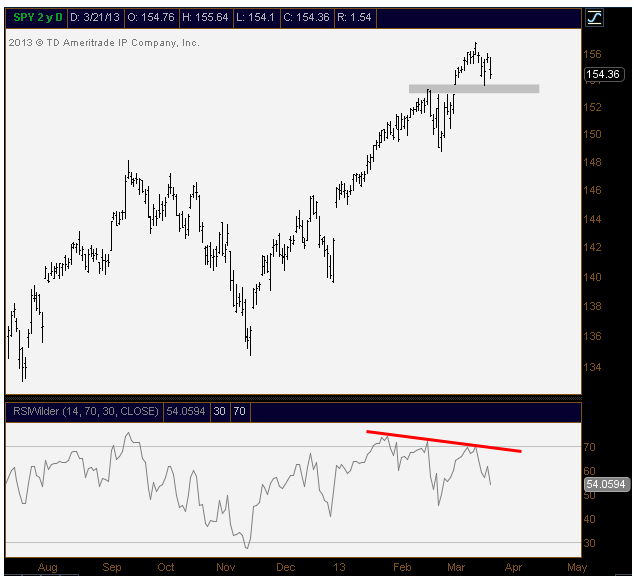Click the 138 price axis label
Screen dimensions: 634x586
click(592, 306)
